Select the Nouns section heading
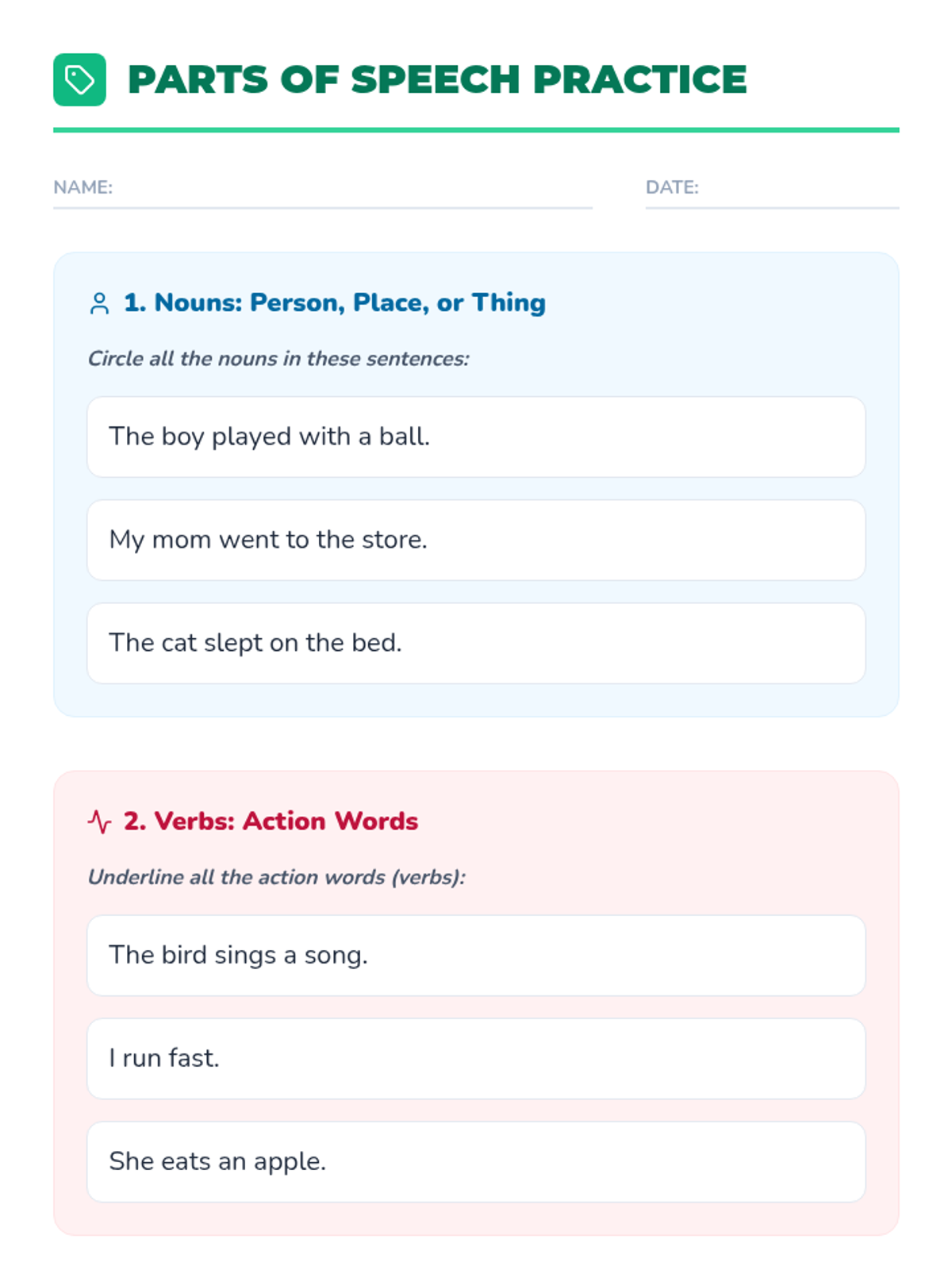This screenshot has height=1270, width=952. coord(334,302)
